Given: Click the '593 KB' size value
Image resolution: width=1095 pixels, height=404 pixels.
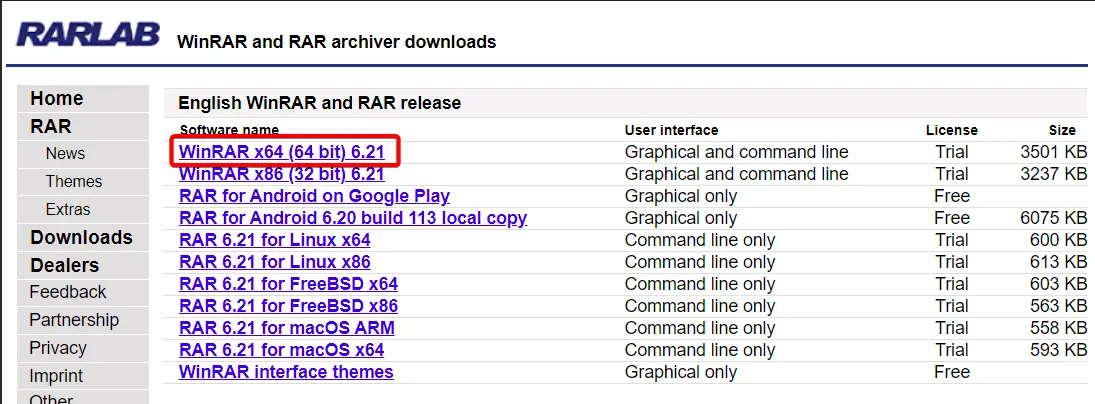Looking at the screenshot, I should point(1058,350).
